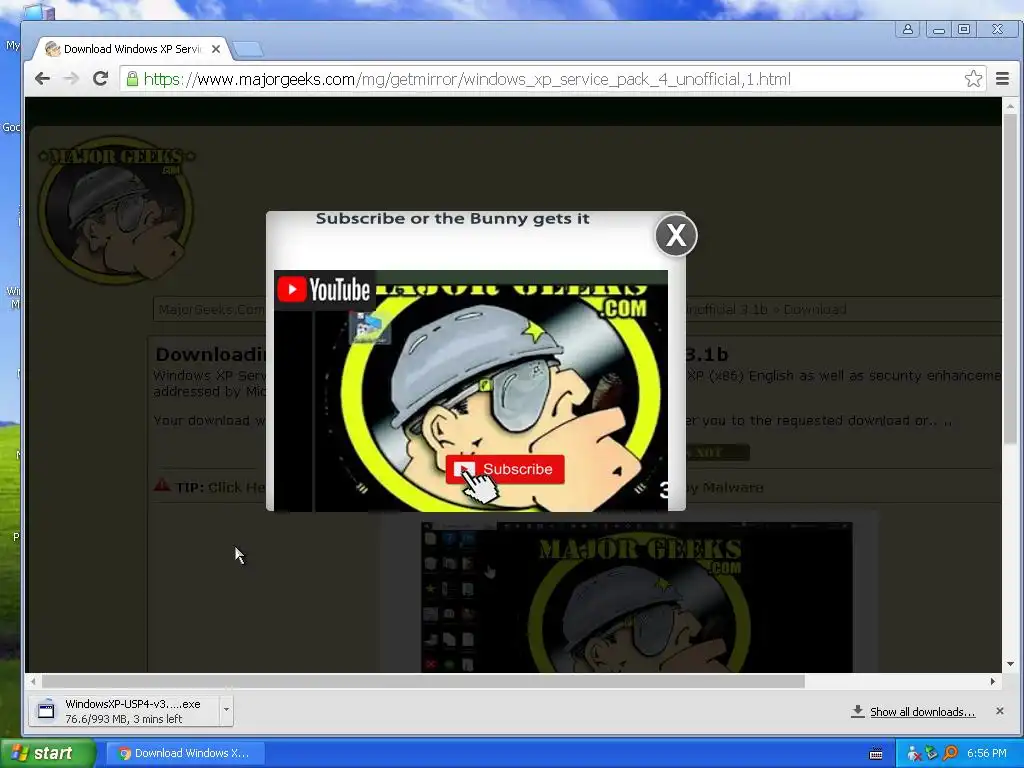Viewport: 1024px width, 768px height.
Task: Click the Major Geeks video thumbnail below popup
Action: pyautogui.click(x=637, y=597)
